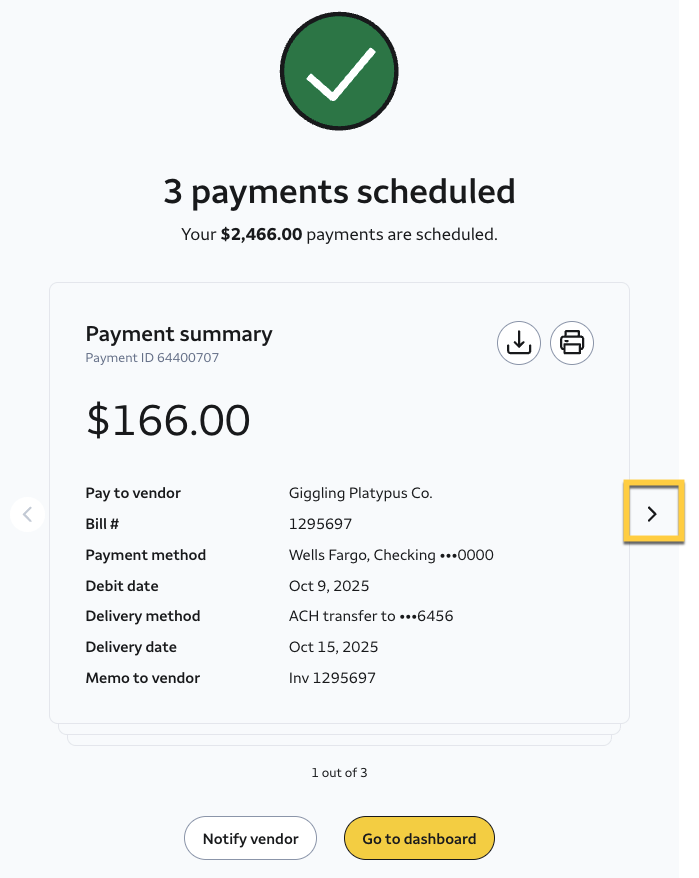
Task: Go back to previous payment summary
Action: [x=27, y=514]
